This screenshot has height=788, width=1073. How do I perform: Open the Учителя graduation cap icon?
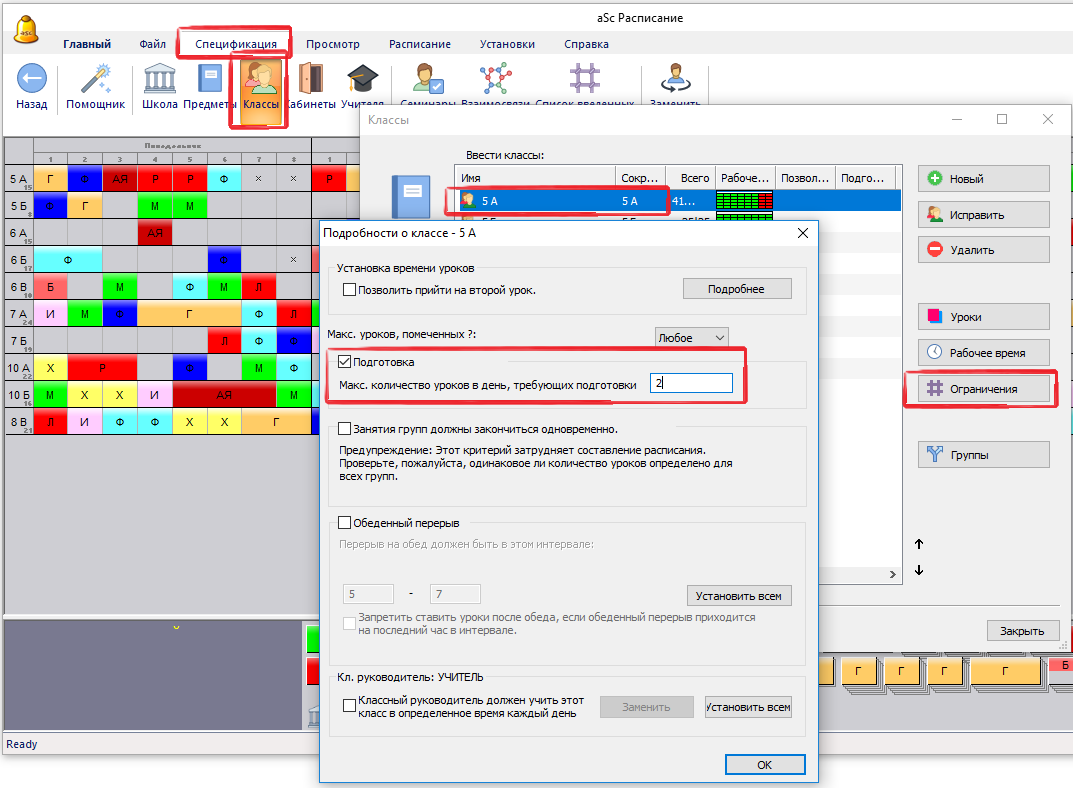click(362, 80)
